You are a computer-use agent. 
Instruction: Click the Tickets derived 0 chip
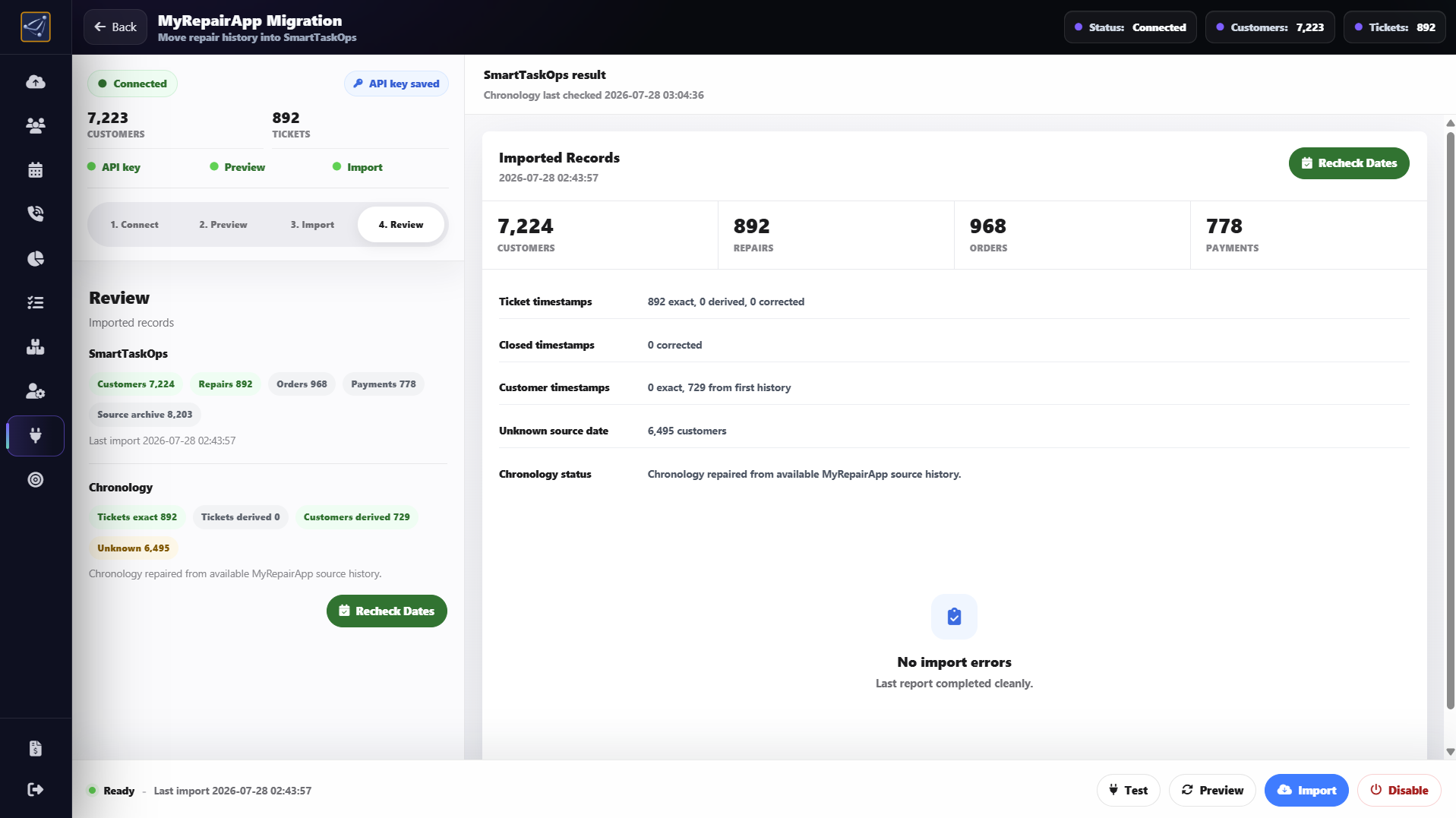pos(240,517)
